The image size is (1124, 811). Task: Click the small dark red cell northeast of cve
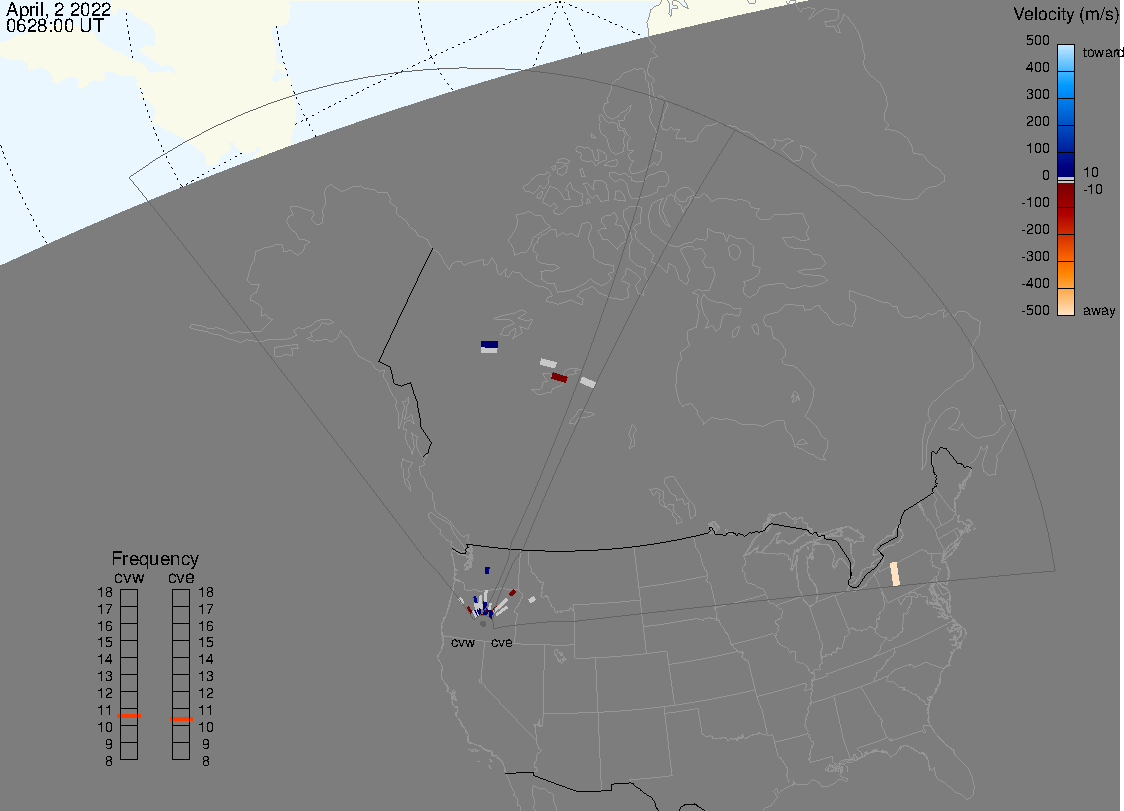513,593
